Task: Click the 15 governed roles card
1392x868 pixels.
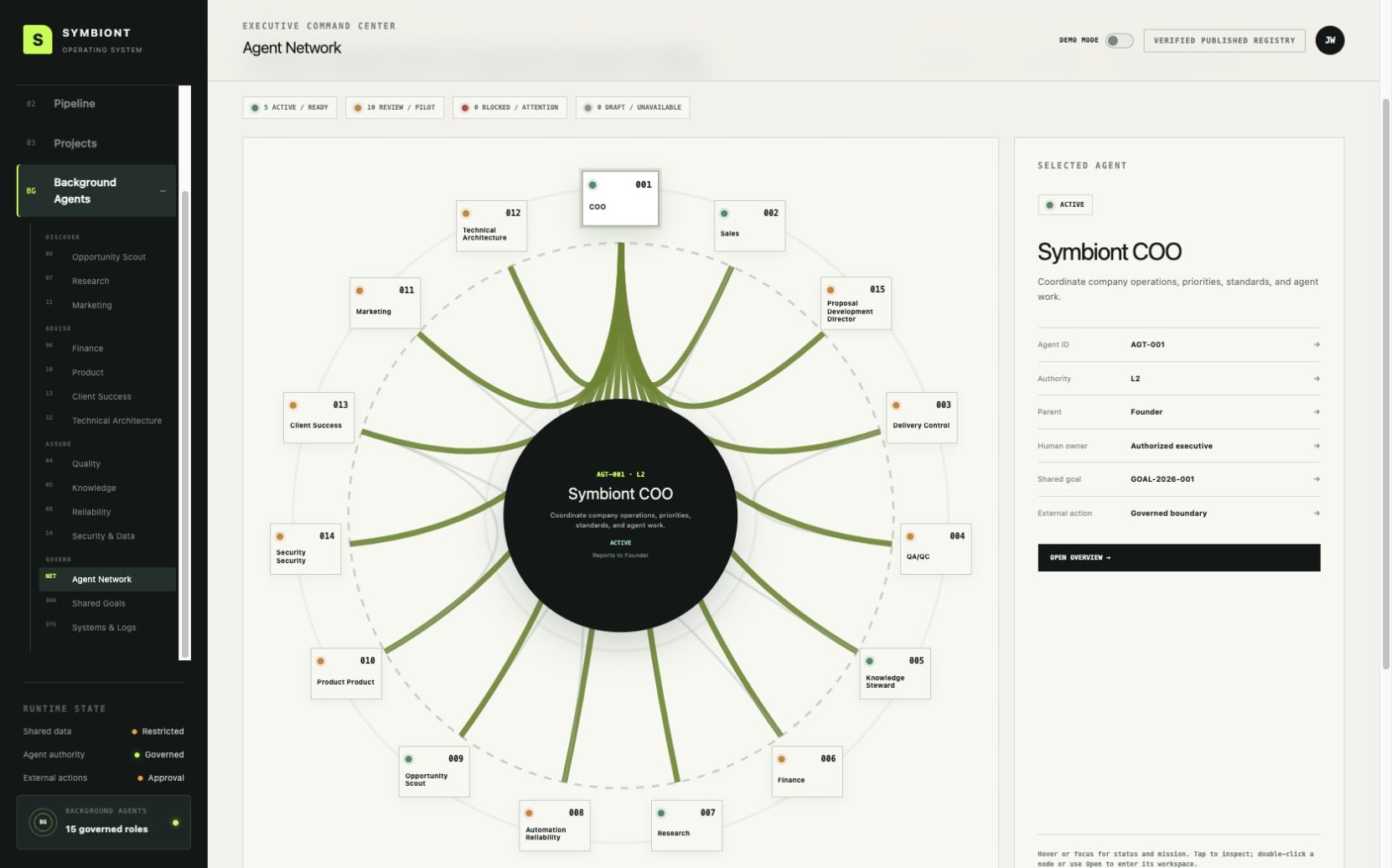Action: tap(104, 823)
